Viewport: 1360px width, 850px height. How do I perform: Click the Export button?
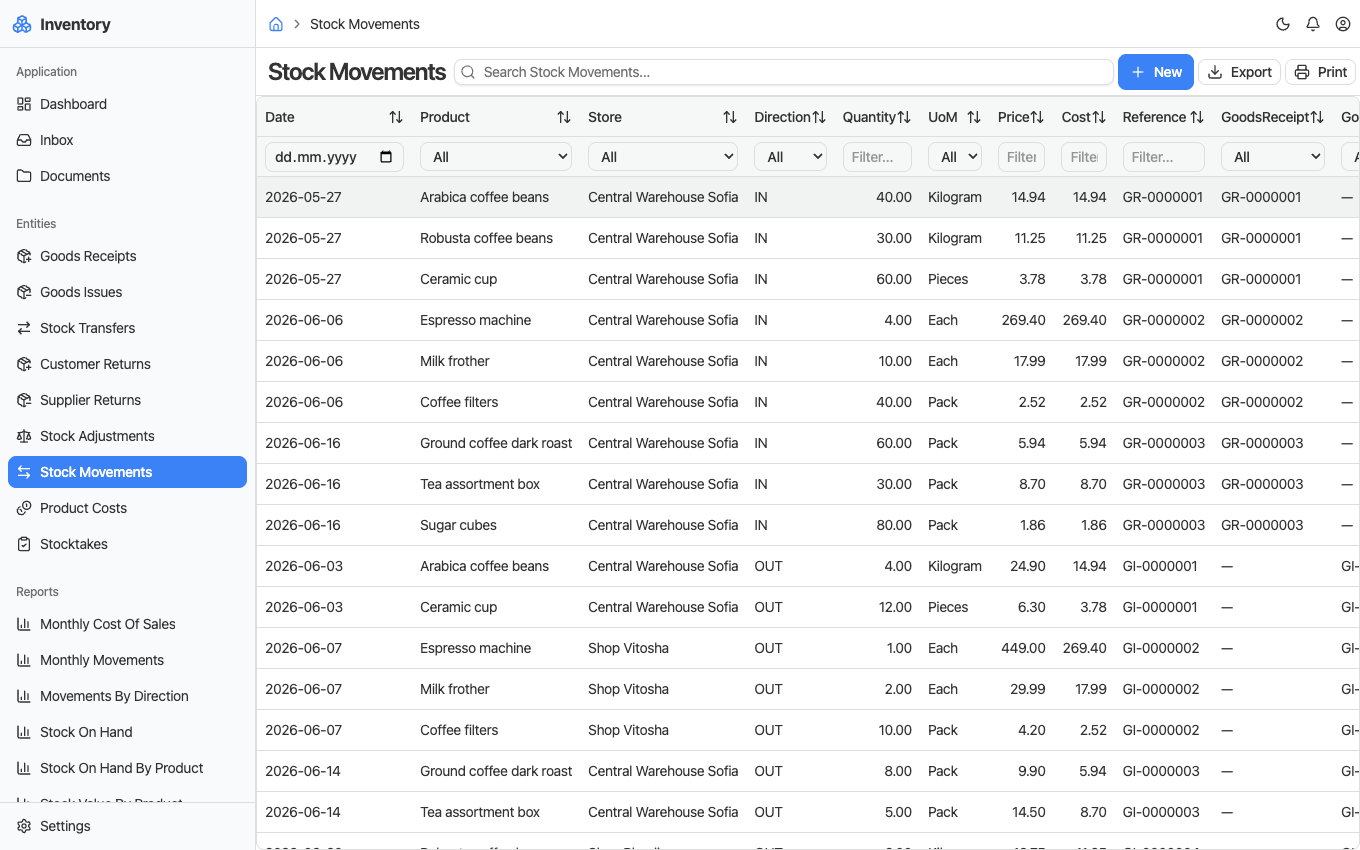click(x=1240, y=72)
